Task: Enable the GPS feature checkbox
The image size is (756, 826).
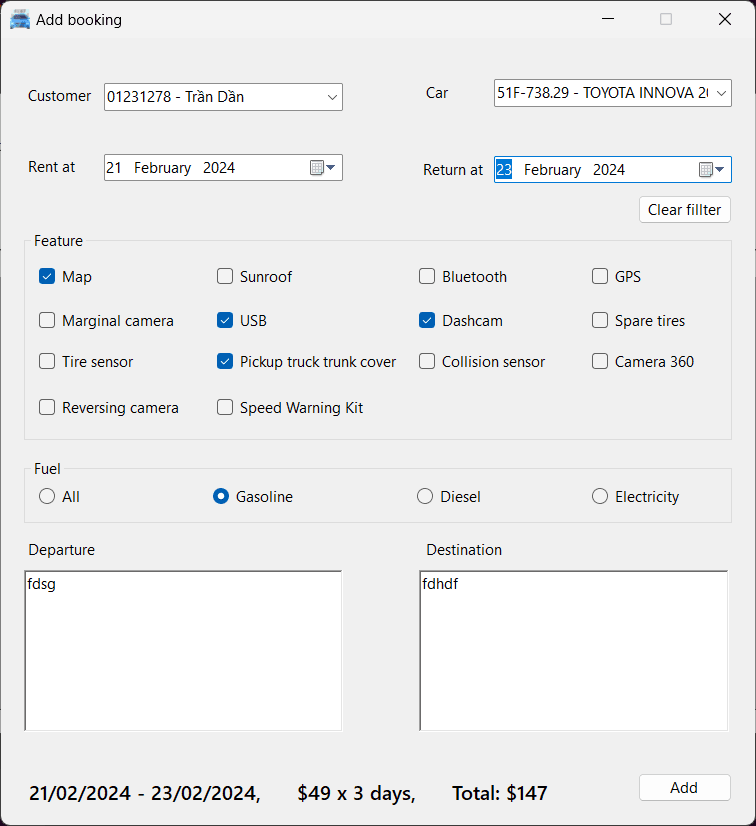Action: [x=600, y=277]
